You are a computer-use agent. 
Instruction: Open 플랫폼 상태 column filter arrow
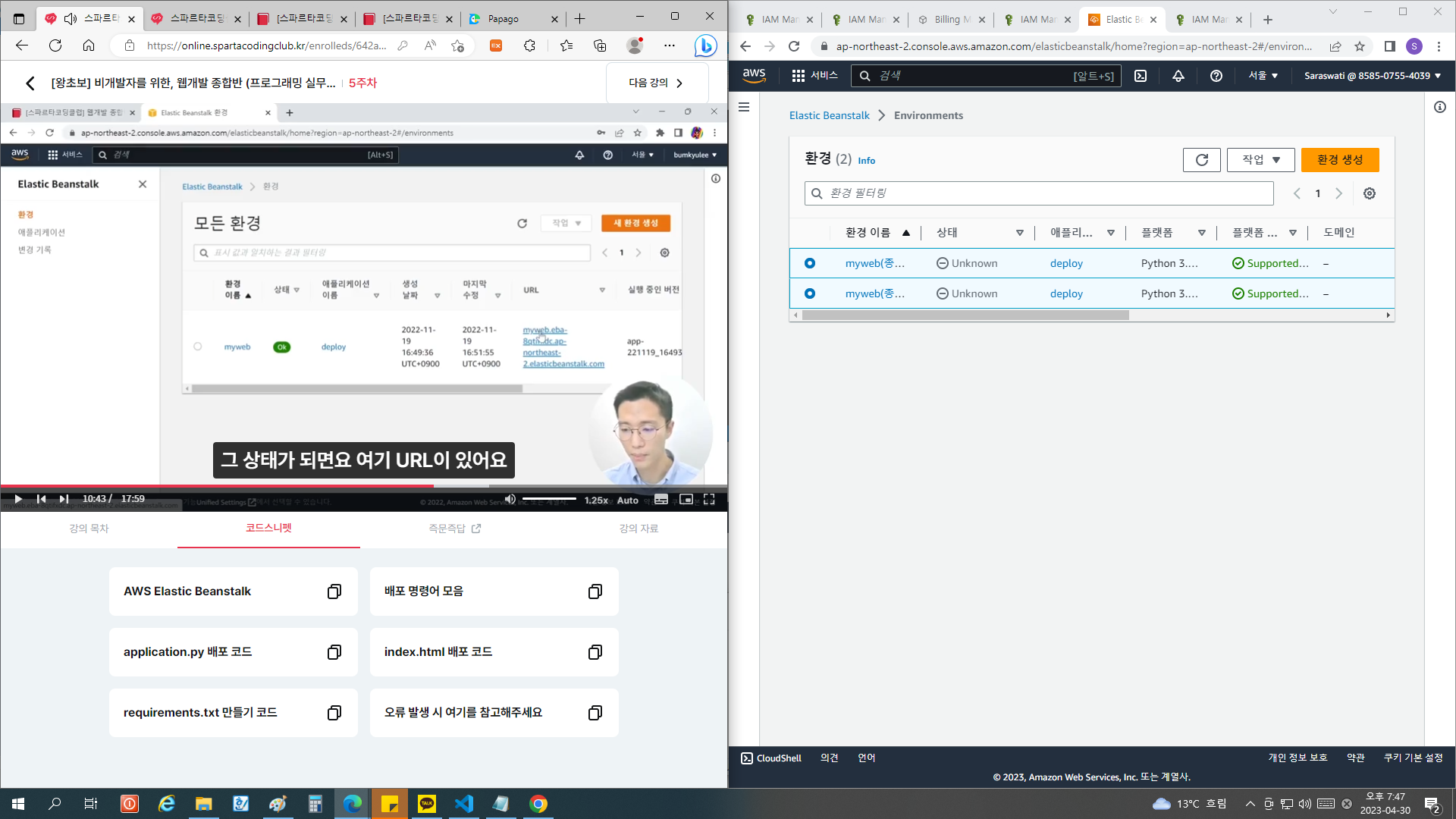coord(1293,233)
